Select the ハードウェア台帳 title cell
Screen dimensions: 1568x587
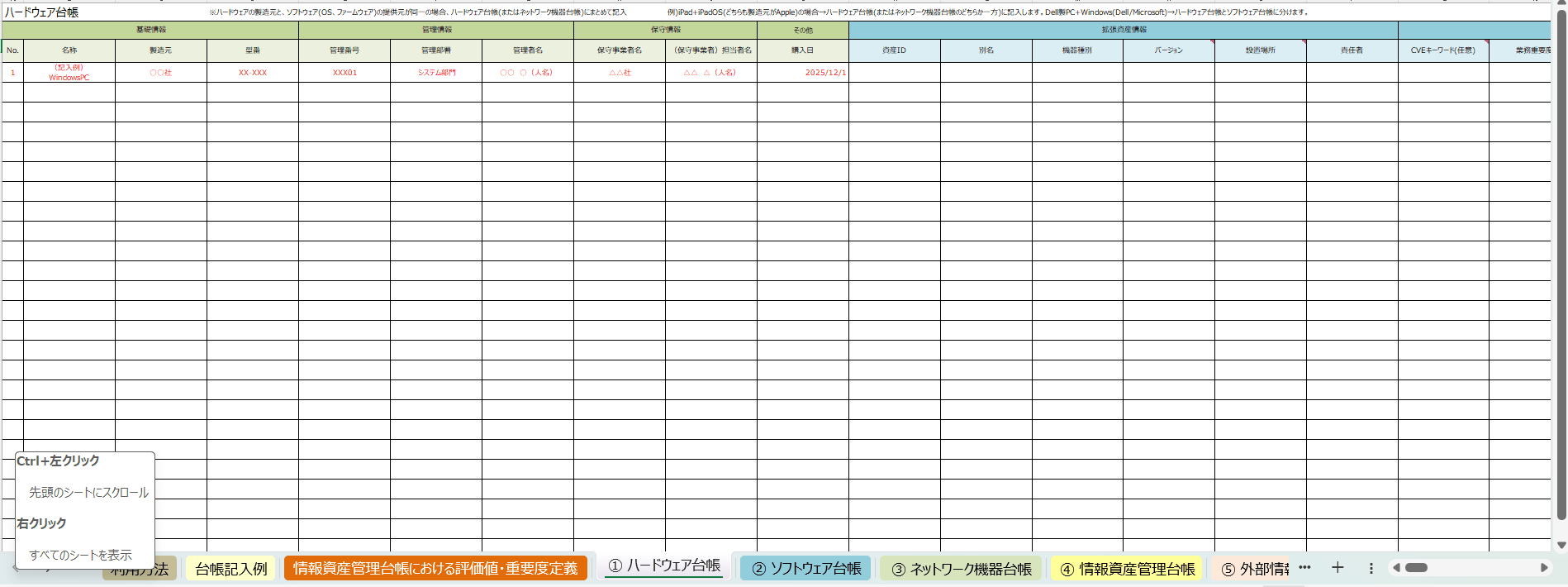click(41, 12)
